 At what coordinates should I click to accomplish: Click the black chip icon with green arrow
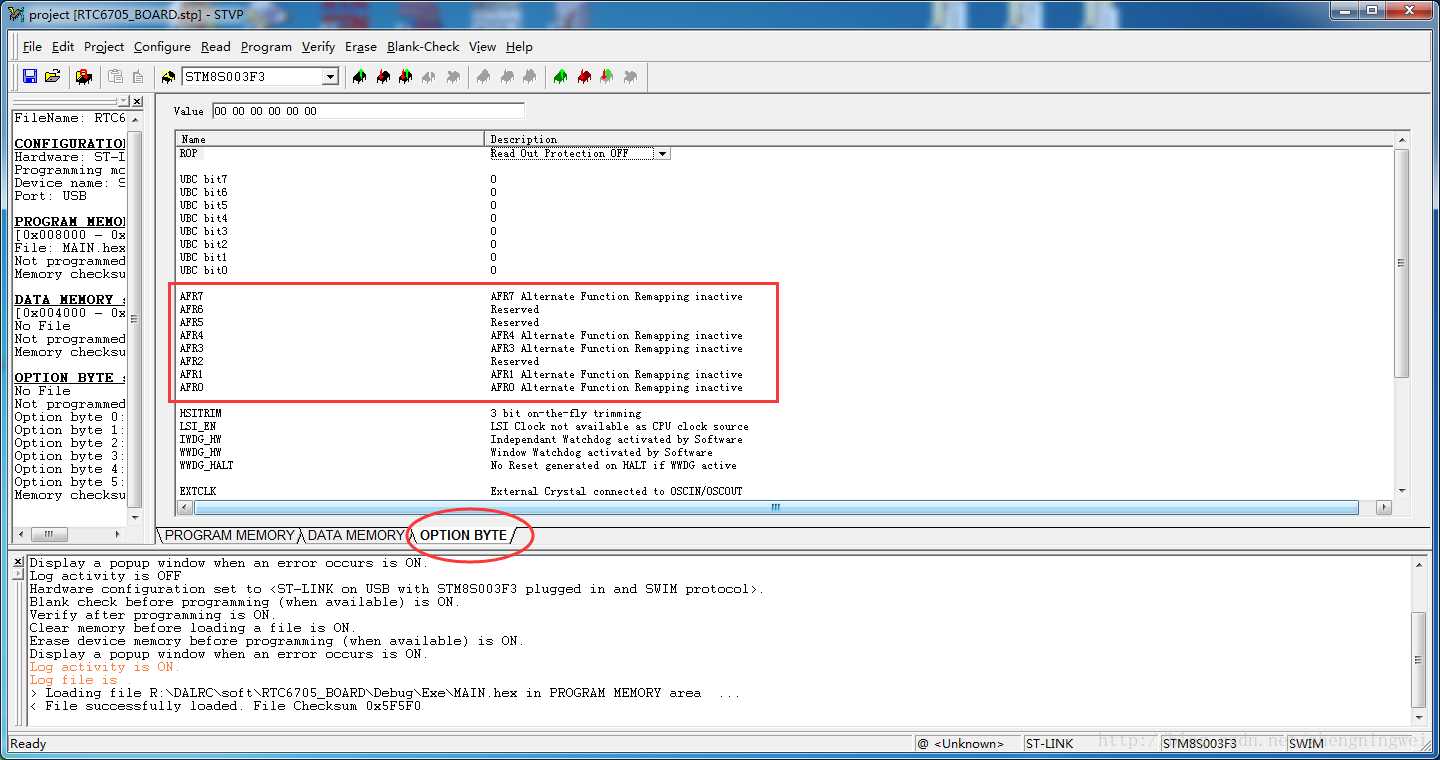pos(359,76)
